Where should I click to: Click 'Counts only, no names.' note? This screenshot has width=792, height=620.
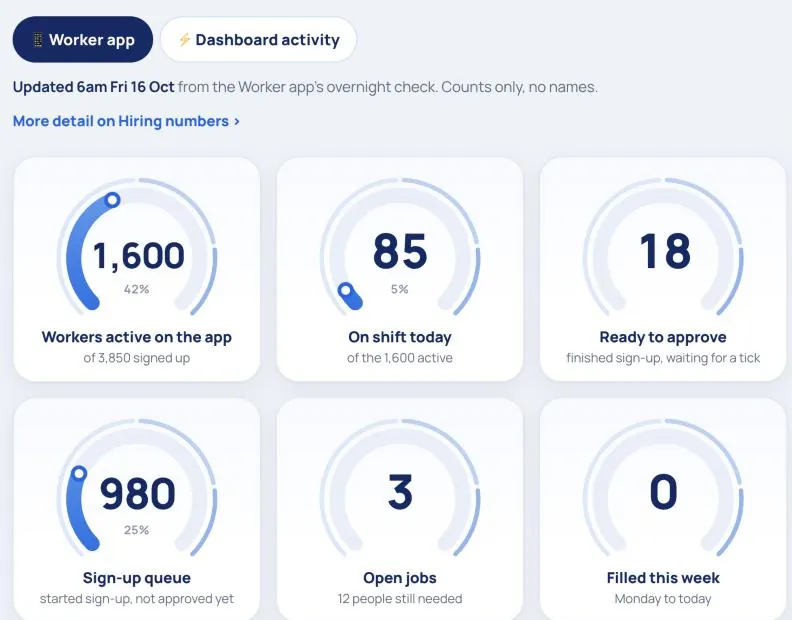519,87
